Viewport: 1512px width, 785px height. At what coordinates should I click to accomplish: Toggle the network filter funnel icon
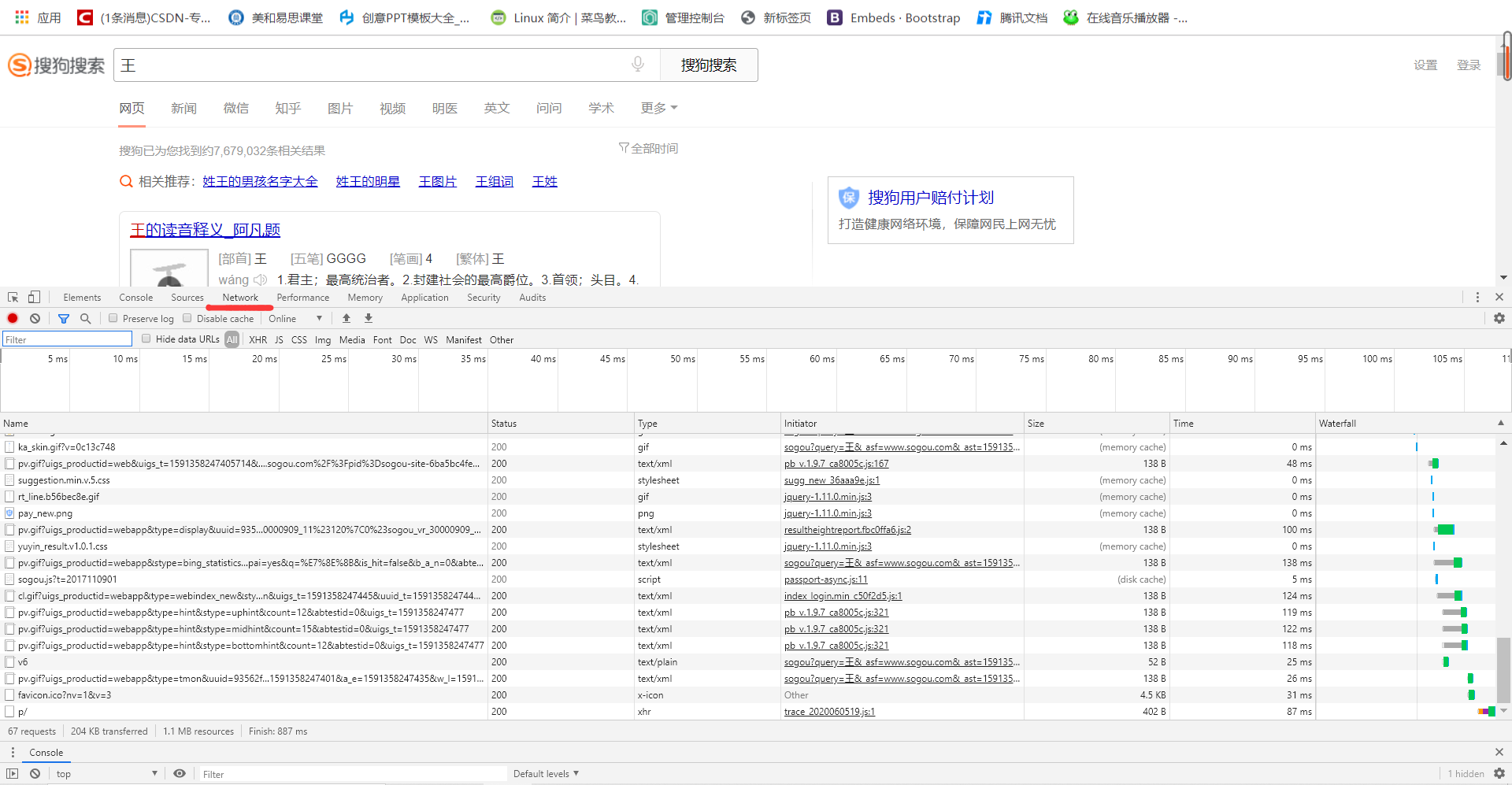point(64,319)
